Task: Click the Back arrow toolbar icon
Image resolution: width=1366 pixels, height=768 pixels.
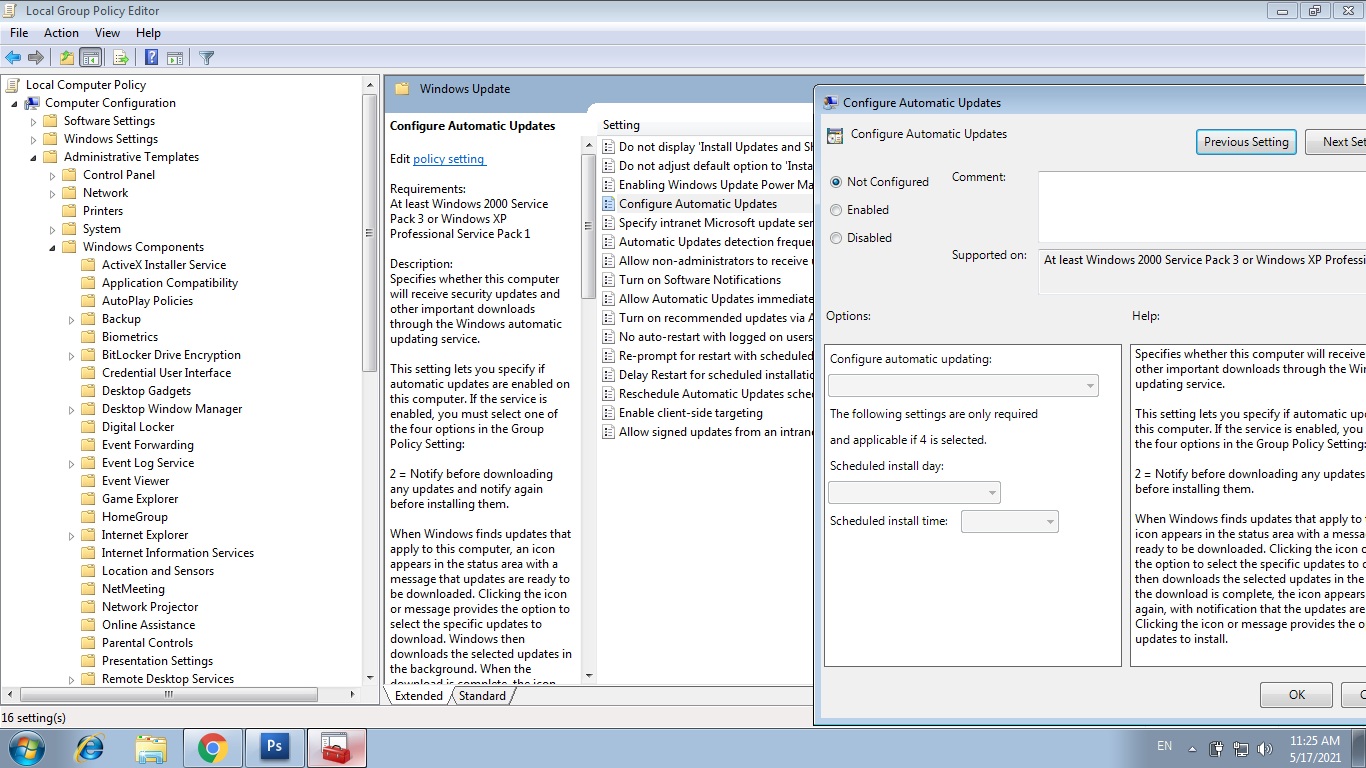Action: (x=13, y=58)
